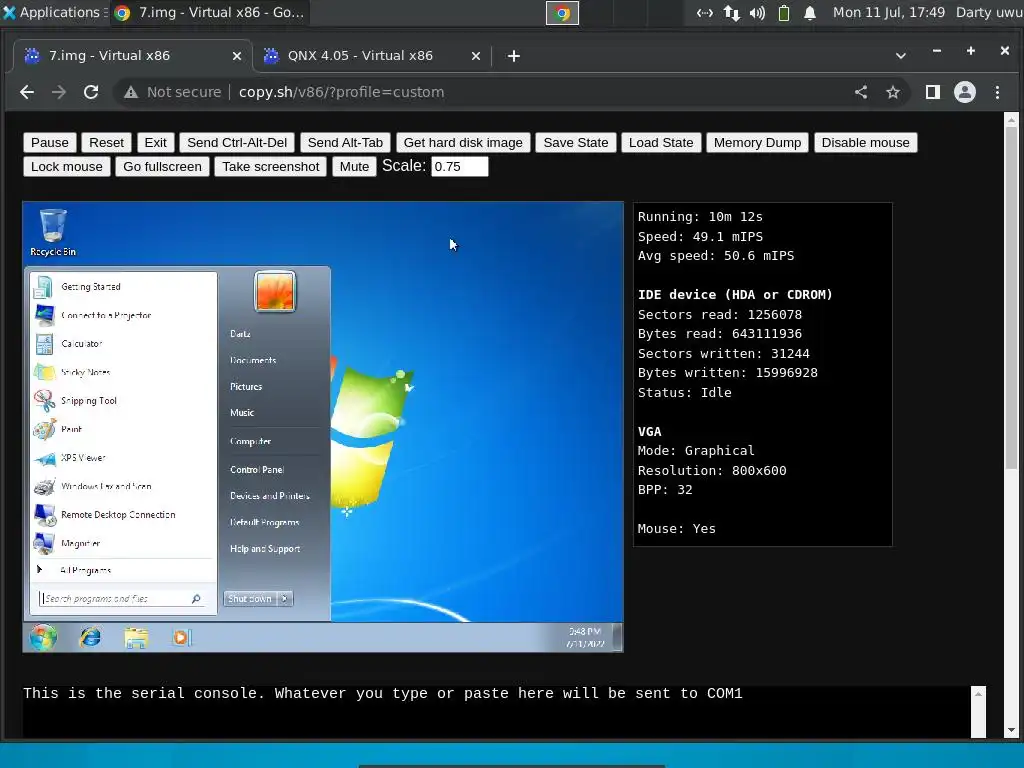Open the notification bell in the panel
The width and height of the screenshot is (1024, 768).
tap(810, 13)
